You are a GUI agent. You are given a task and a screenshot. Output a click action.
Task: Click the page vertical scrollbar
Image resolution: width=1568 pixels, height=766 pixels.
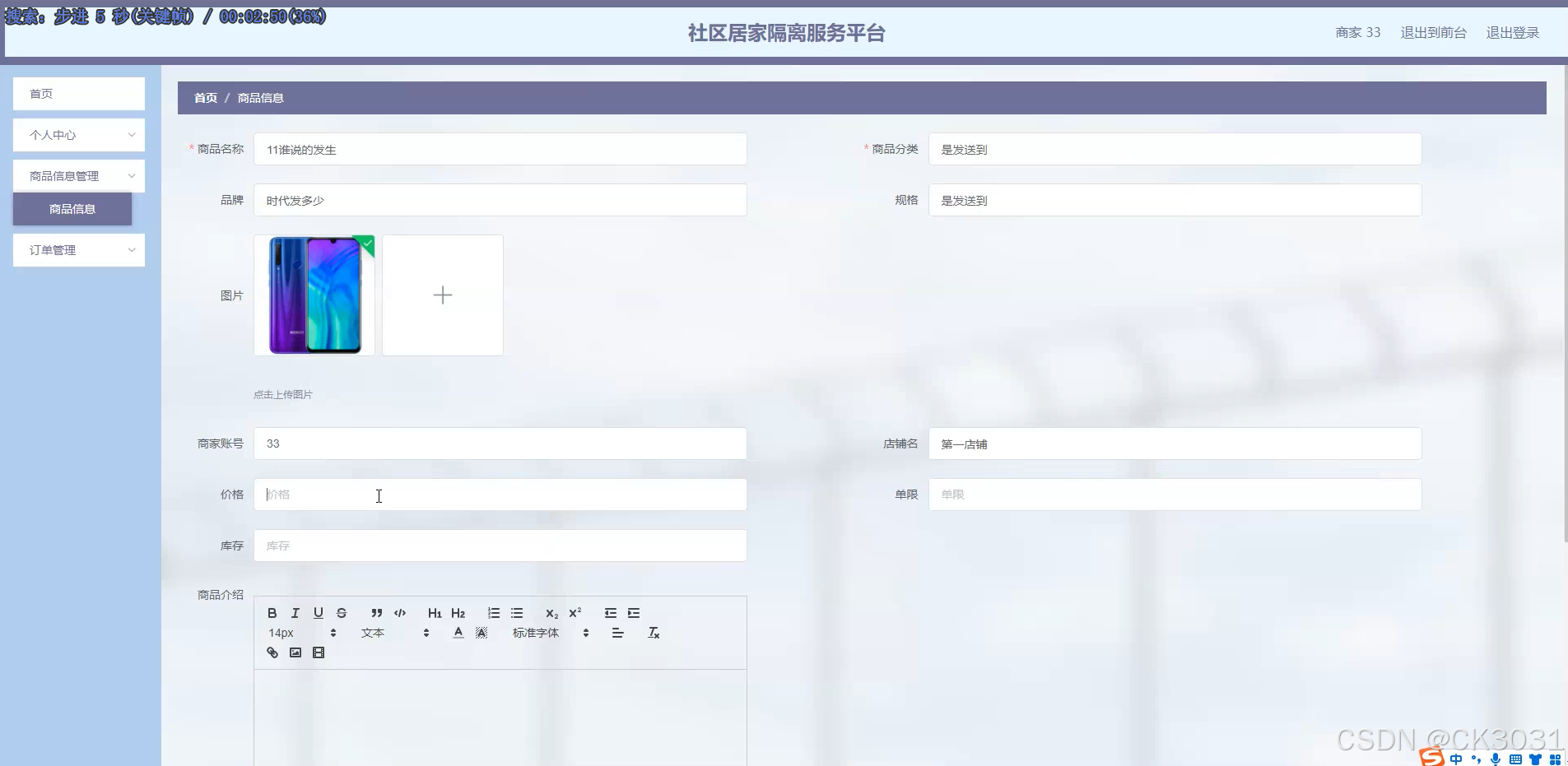[1565, 304]
